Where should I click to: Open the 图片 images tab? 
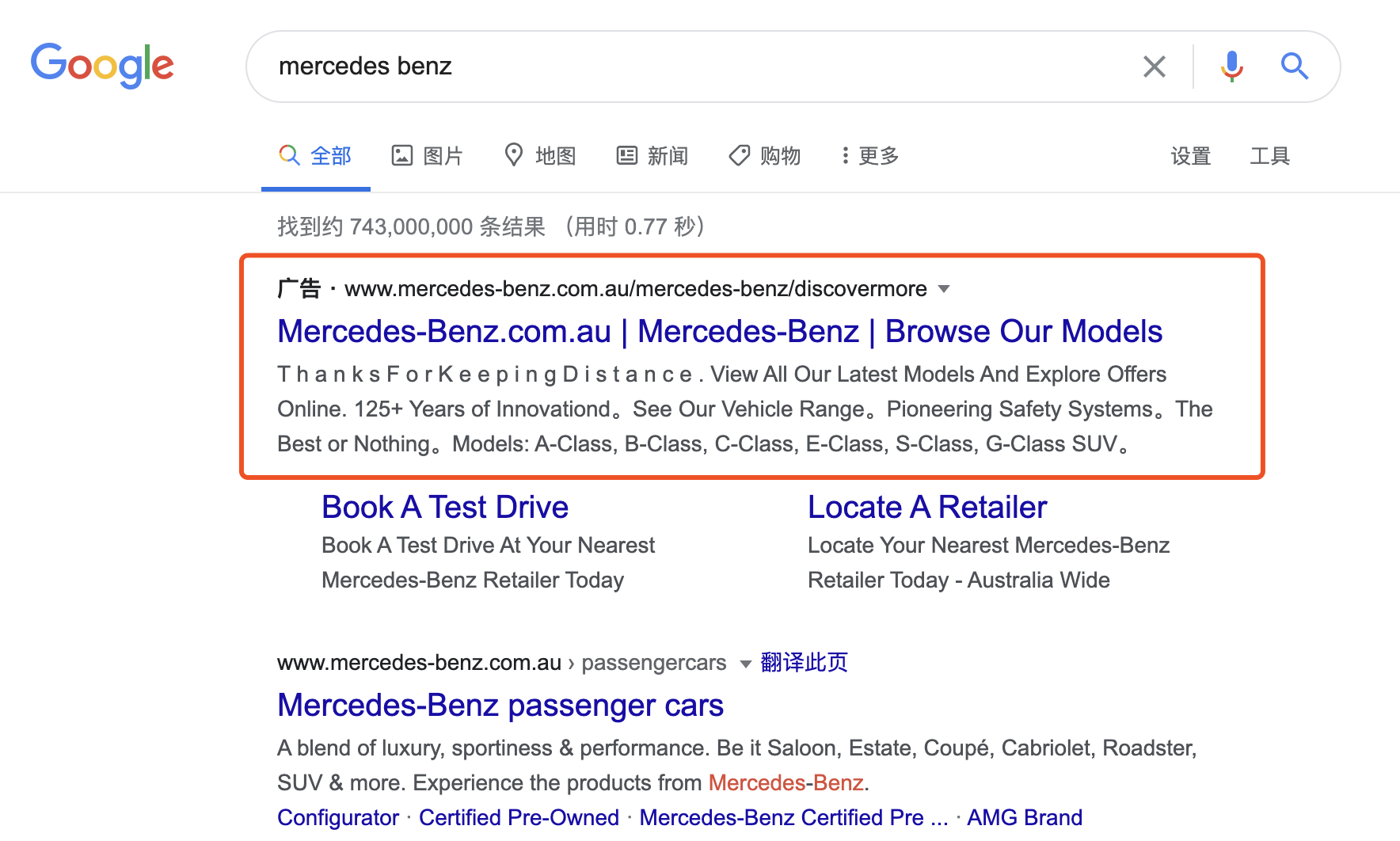pos(428,156)
